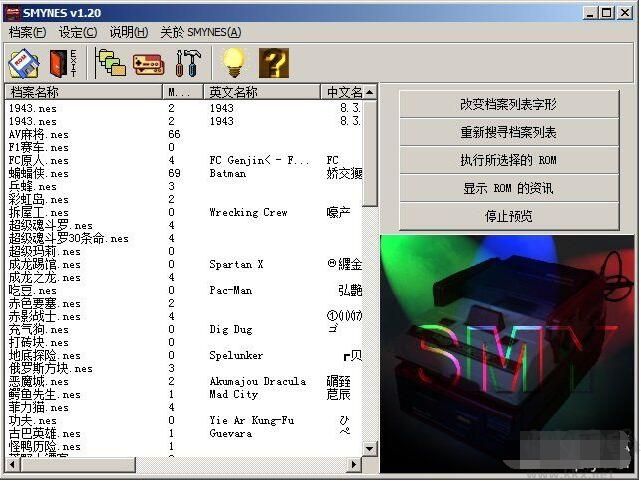641x481 pixels.
Task: Sort list by 英文名称 column header
Action: (x=262, y=92)
